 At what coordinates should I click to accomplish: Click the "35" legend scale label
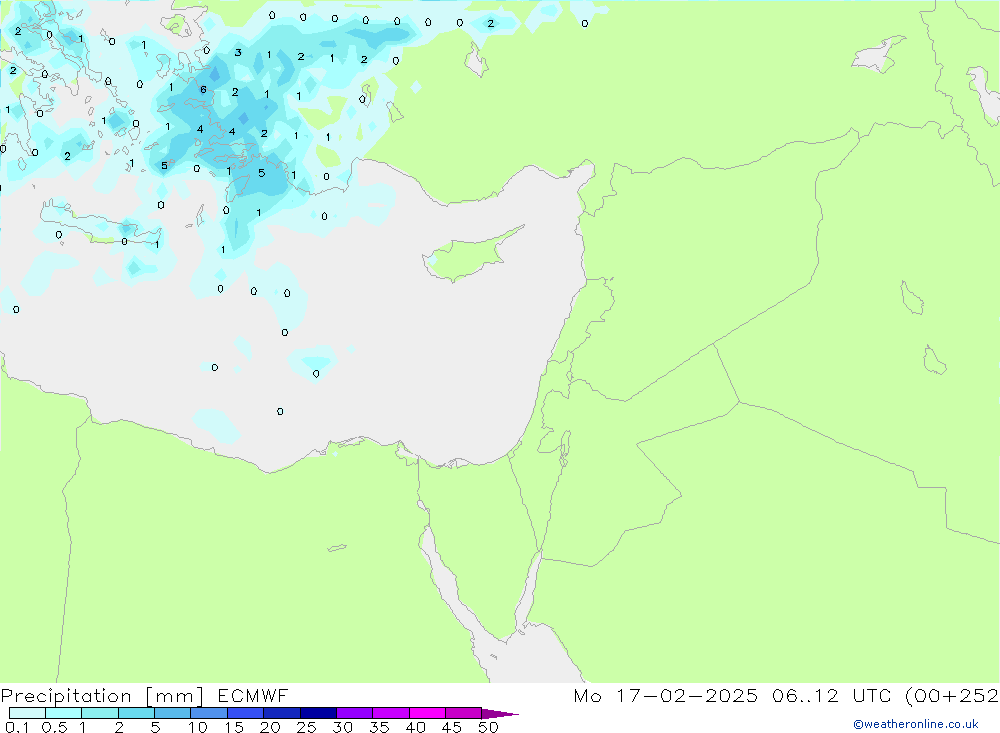point(379,727)
